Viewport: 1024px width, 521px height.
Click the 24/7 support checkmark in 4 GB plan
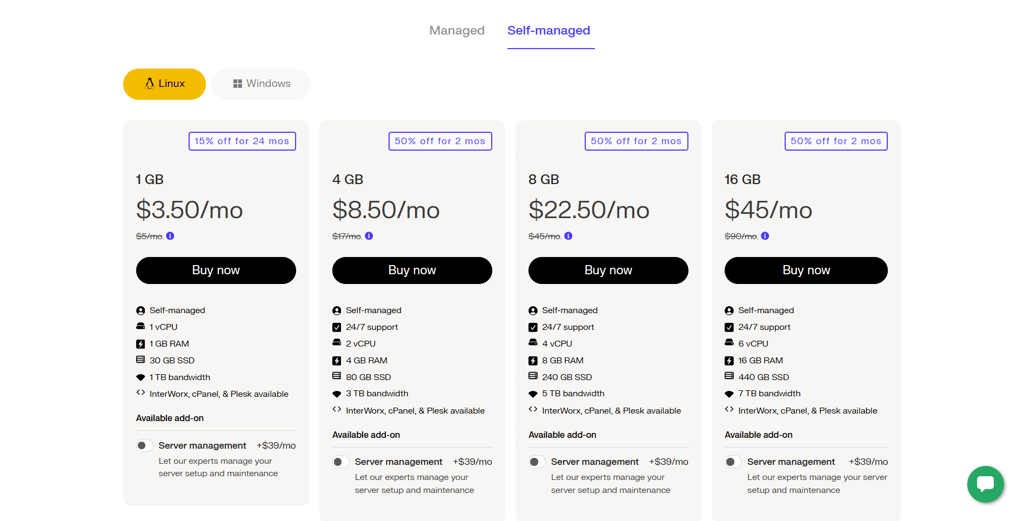coord(336,327)
